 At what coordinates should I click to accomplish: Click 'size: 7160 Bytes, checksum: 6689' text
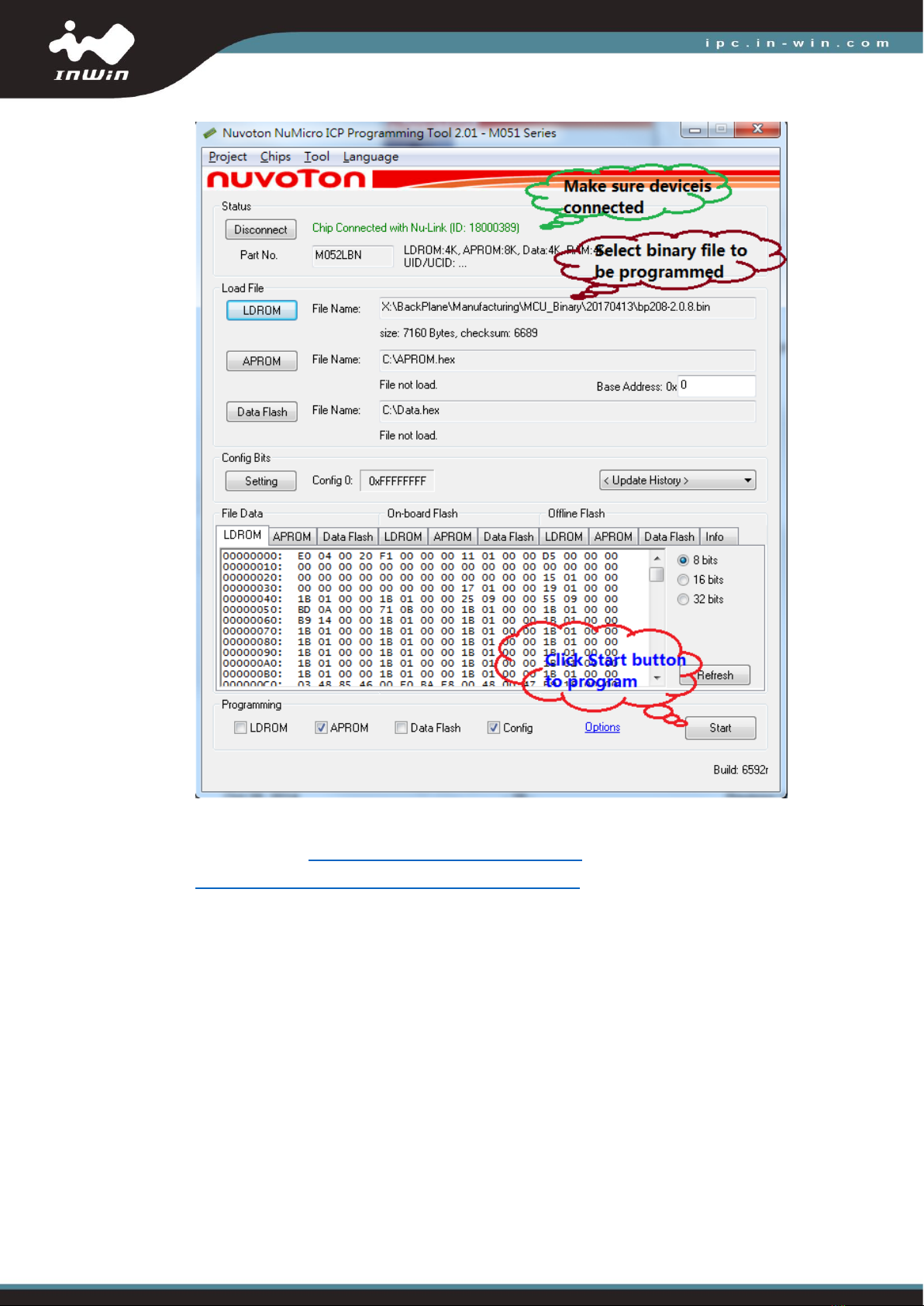tap(458, 333)
